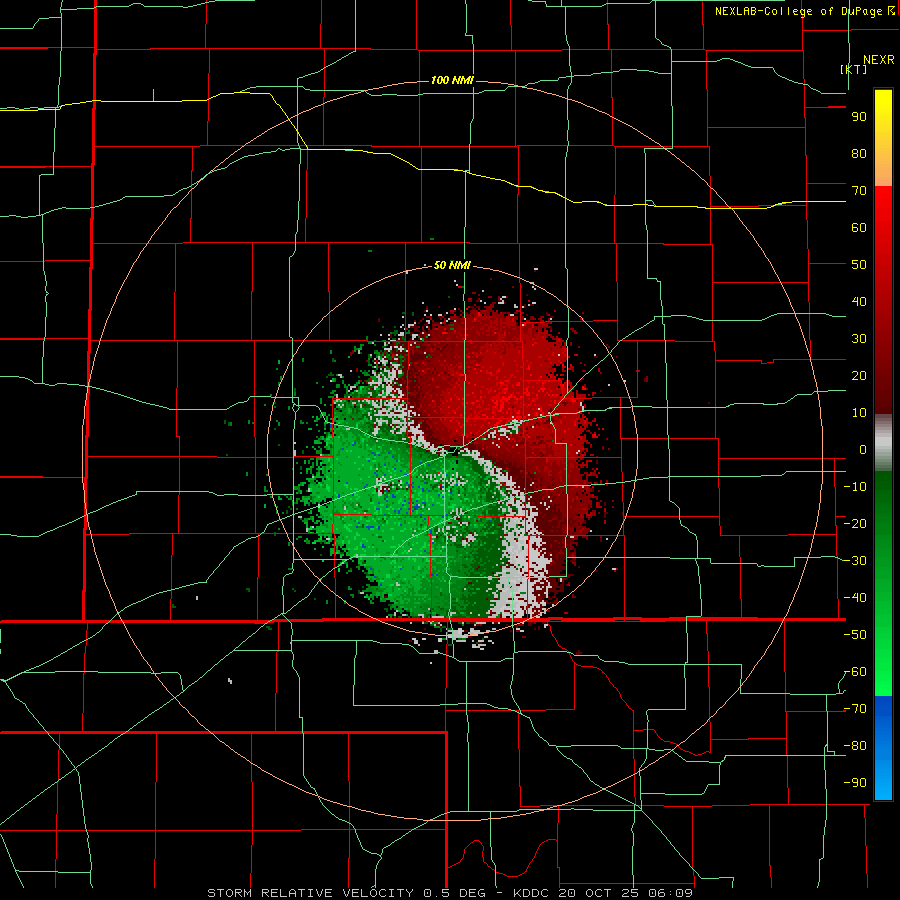The image size is (900, 900).
Task: Click the STORM RELATIVE VELOCITY caption text
Action: 313,893
